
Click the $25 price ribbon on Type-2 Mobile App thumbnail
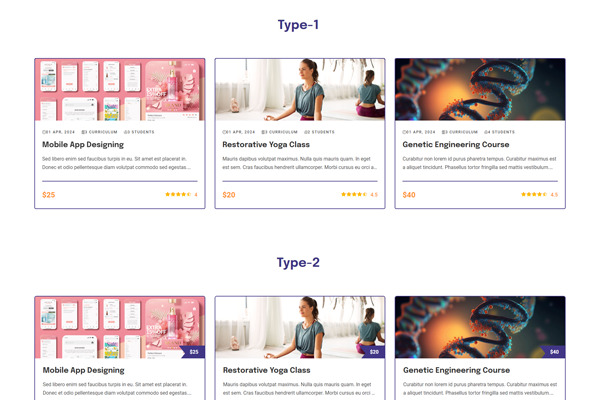coord(193,352)
